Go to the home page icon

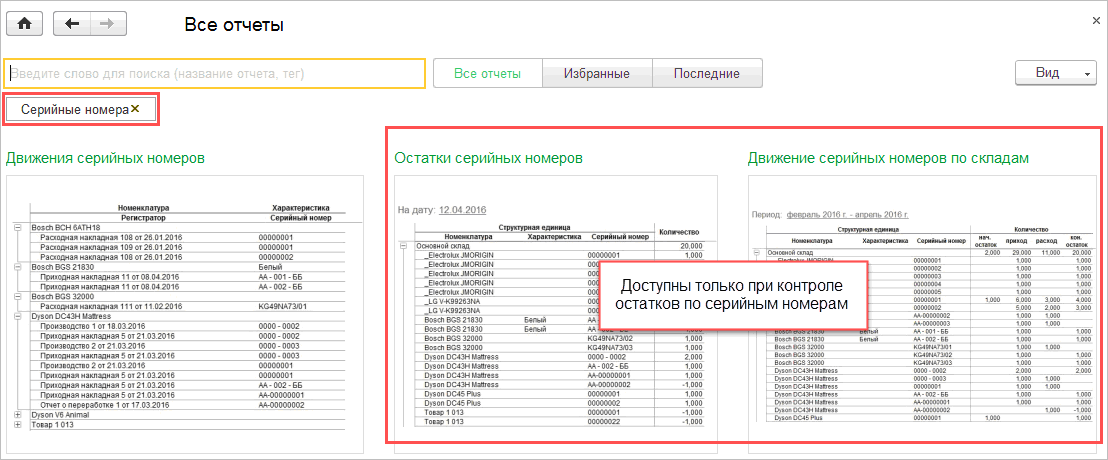24,23
